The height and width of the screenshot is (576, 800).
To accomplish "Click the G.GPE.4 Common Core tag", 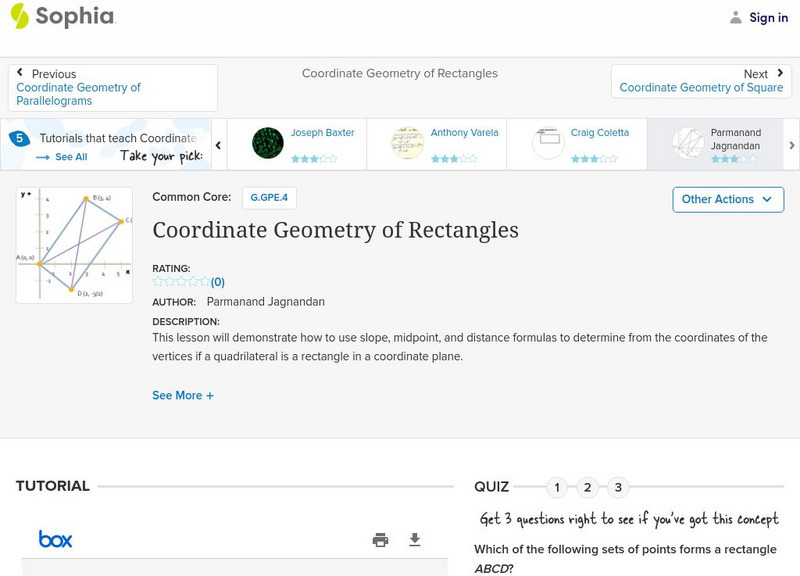I will pyautogui.click(x=269, y=198).
